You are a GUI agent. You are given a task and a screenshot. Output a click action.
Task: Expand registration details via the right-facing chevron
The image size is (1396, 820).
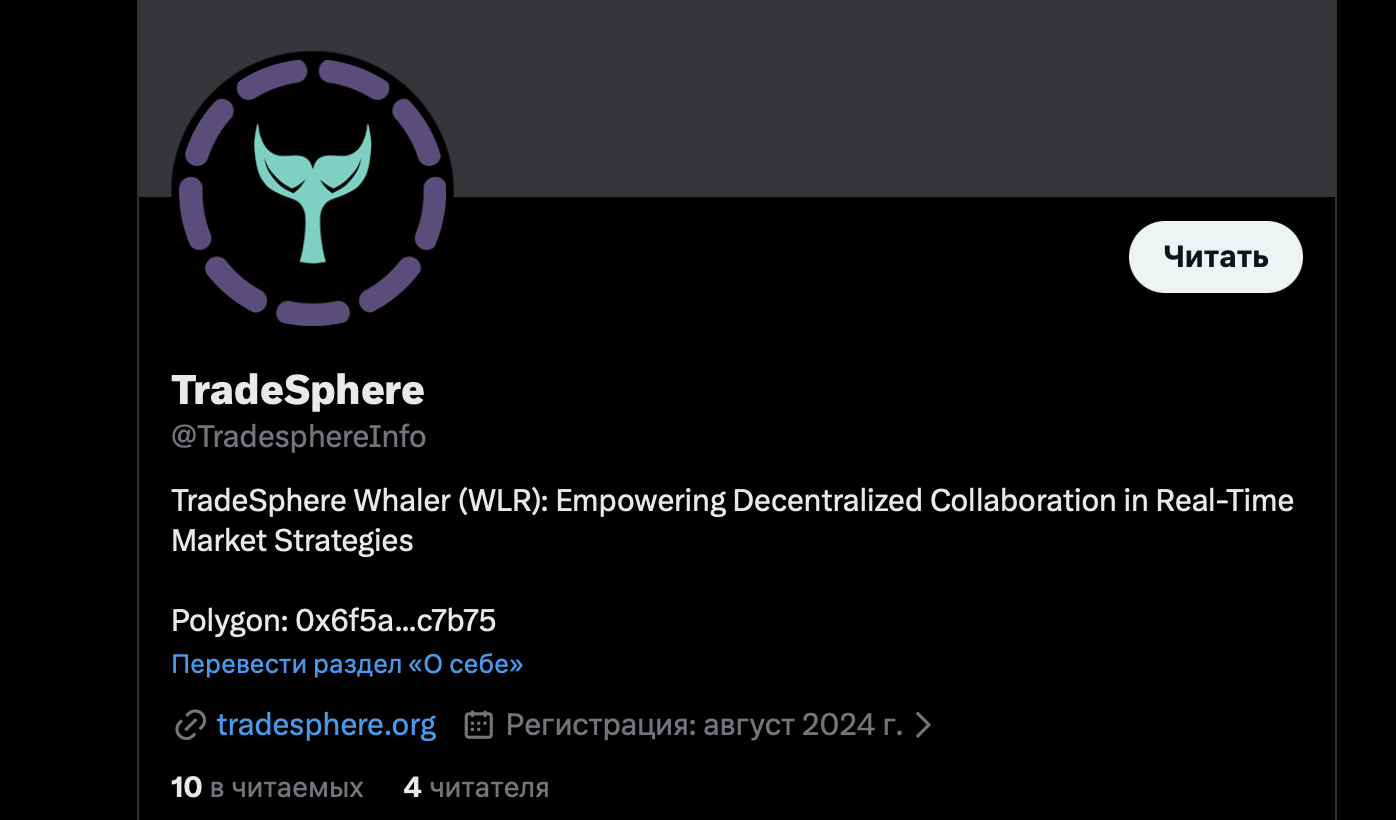coord(923,724)
